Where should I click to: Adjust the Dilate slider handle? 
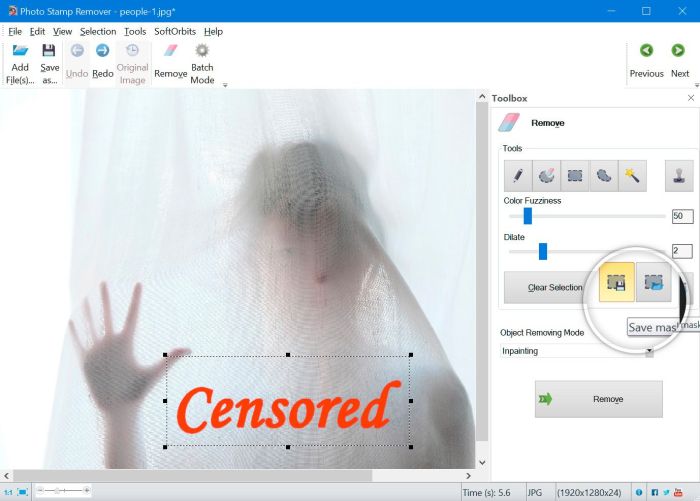click(543, 251)
